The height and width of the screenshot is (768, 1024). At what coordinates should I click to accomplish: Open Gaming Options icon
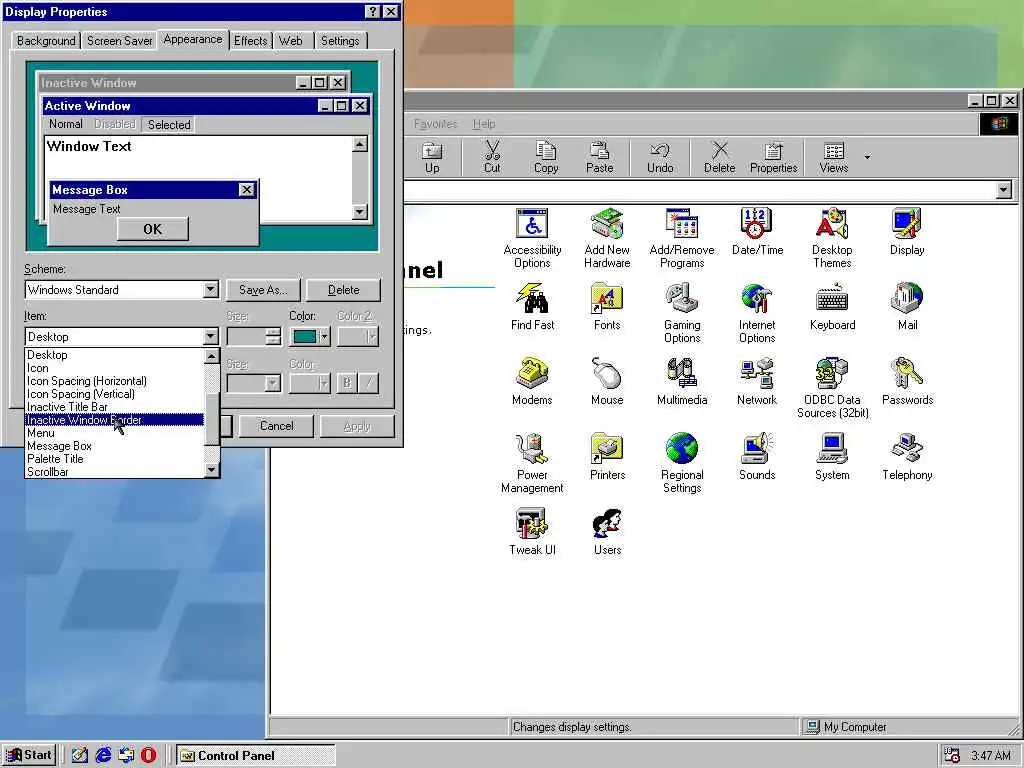[x=682, y=313]
